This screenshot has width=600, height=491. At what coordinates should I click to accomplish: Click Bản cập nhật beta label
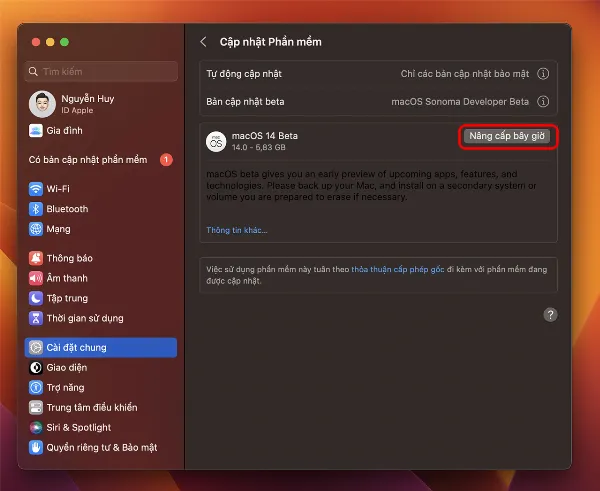pyautogui.click(x=245, y=102)
